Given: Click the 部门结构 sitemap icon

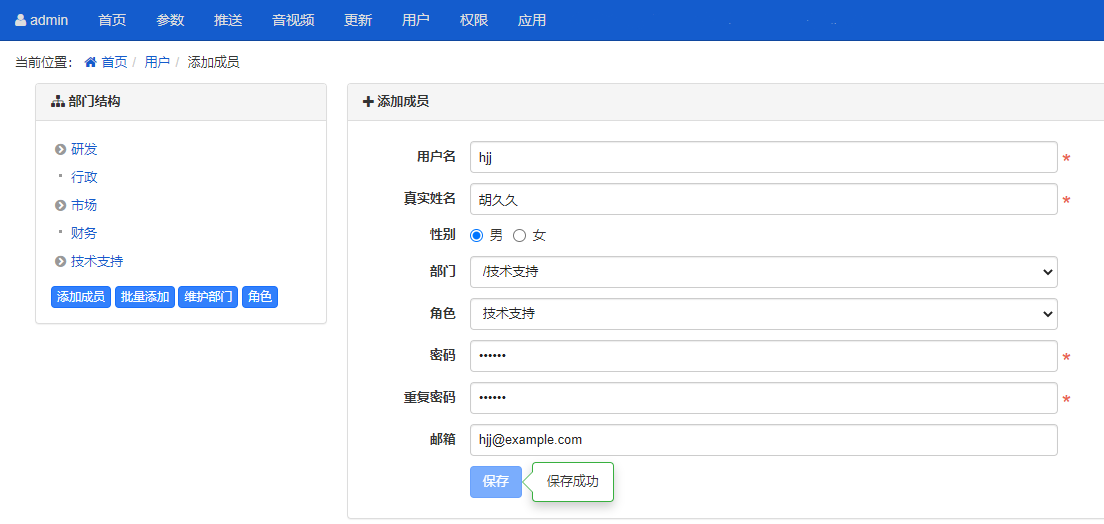Looking at the screenshot, I should [x=58, y=102].
